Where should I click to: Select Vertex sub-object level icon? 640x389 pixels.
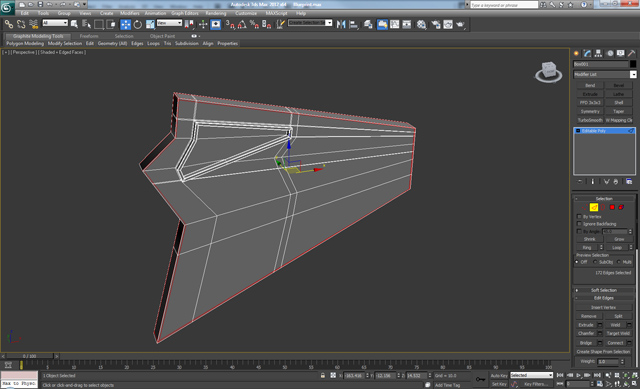coord(584,207)
